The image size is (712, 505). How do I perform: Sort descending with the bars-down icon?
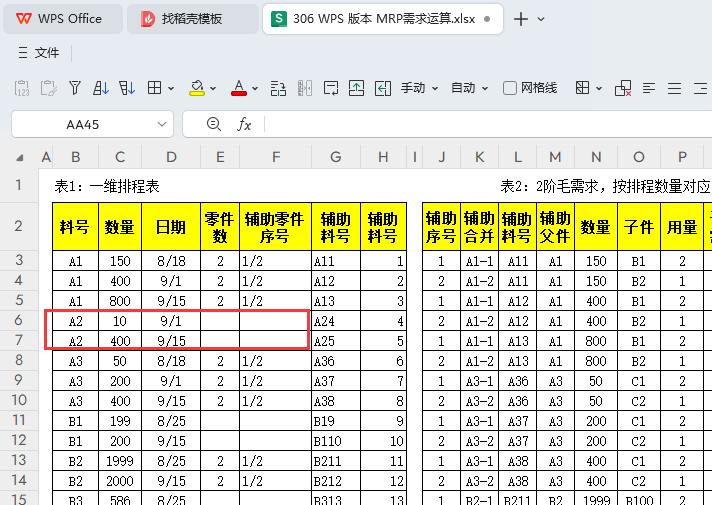(127, 88)
